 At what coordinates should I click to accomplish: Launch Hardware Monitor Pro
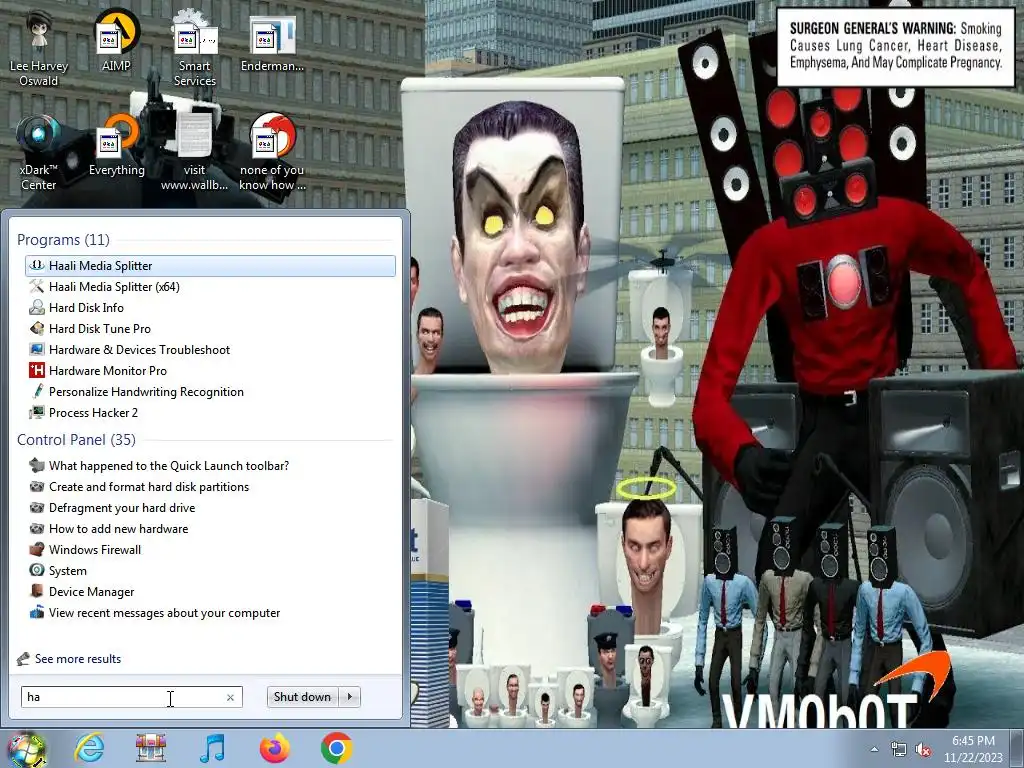click(x=210, y=370)
